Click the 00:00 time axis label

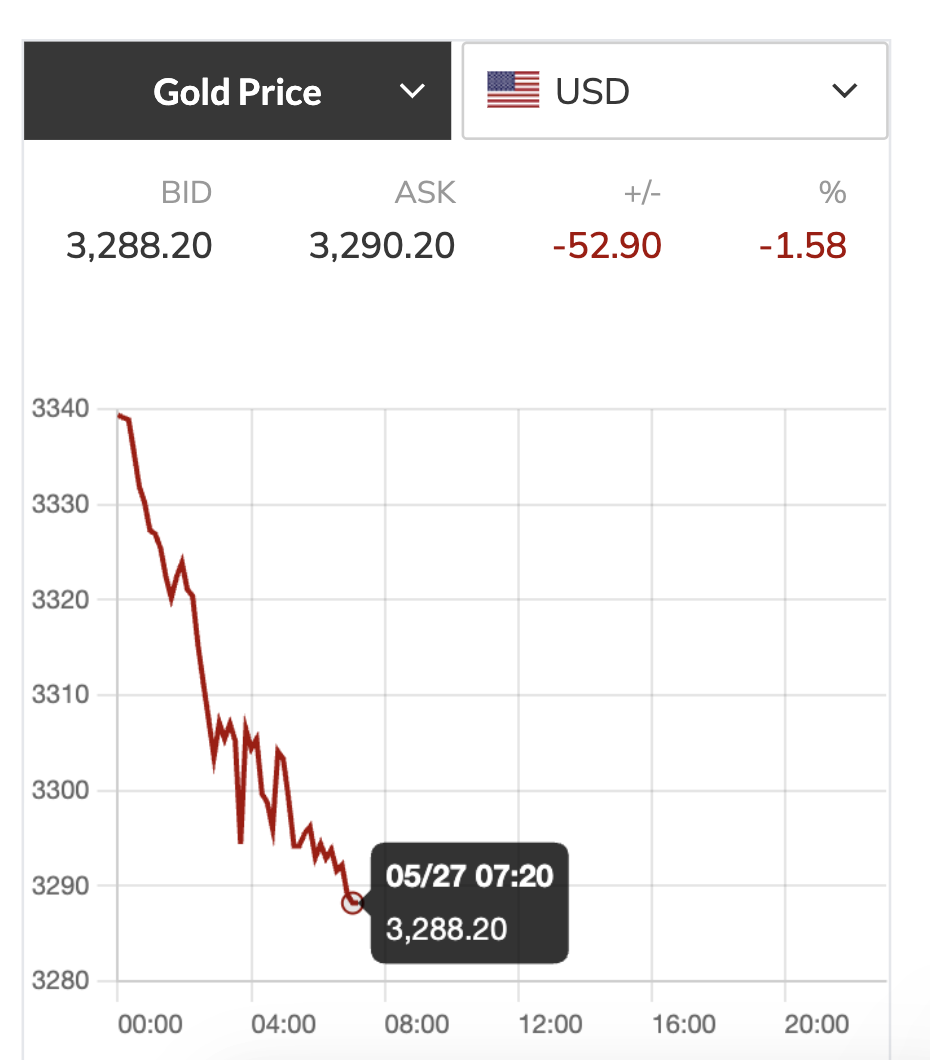(150, 1024)
